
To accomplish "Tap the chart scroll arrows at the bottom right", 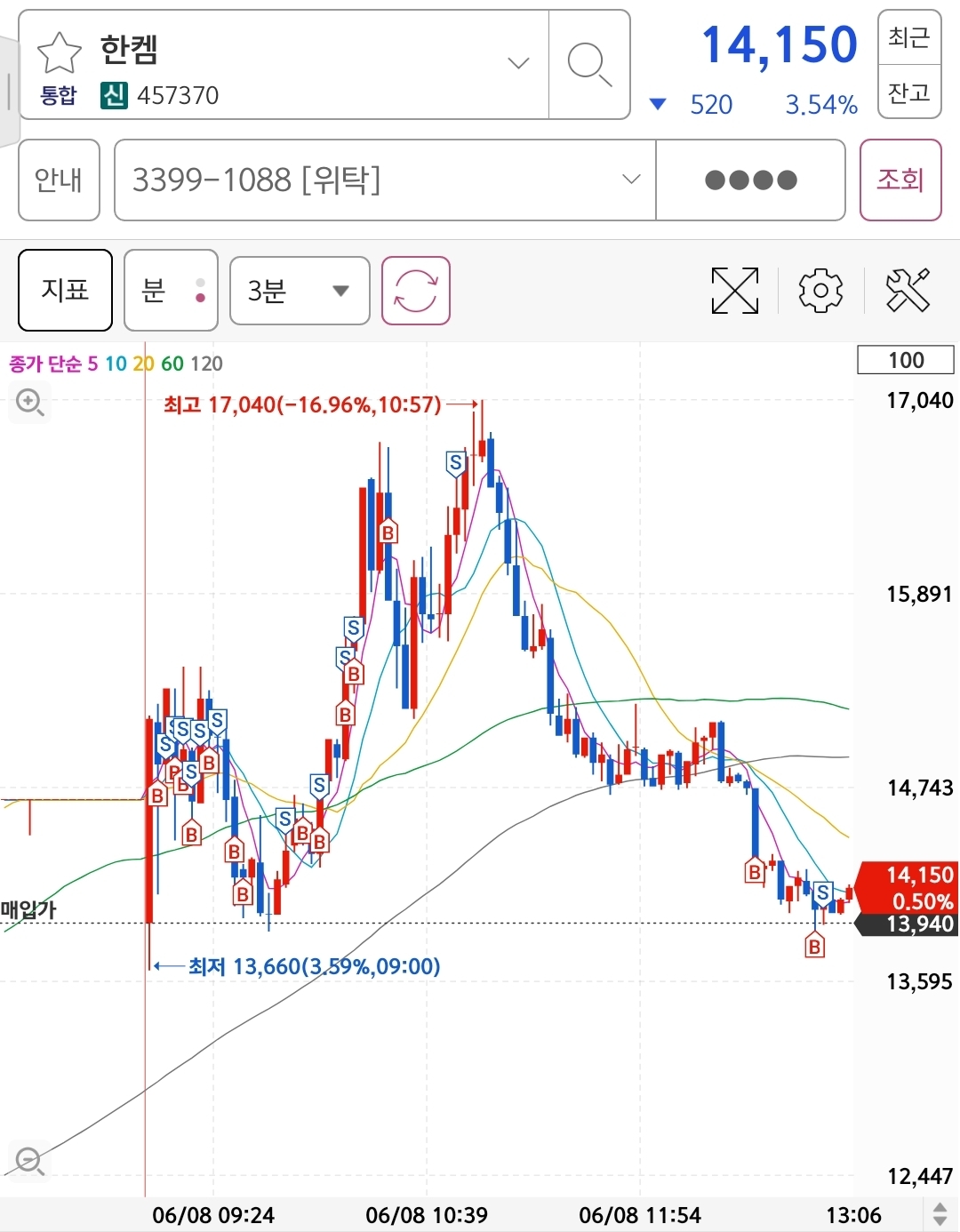I will point(940,1213).
